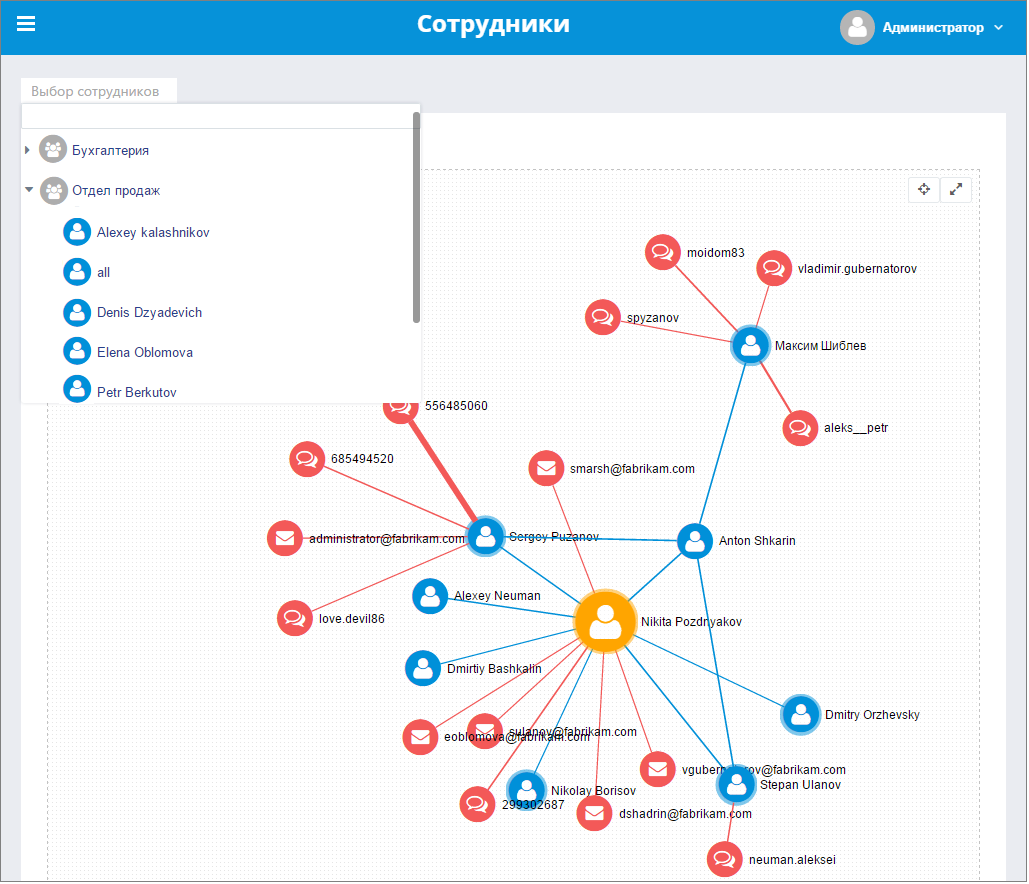Open the hamburger navigation menu

point(26,24)
